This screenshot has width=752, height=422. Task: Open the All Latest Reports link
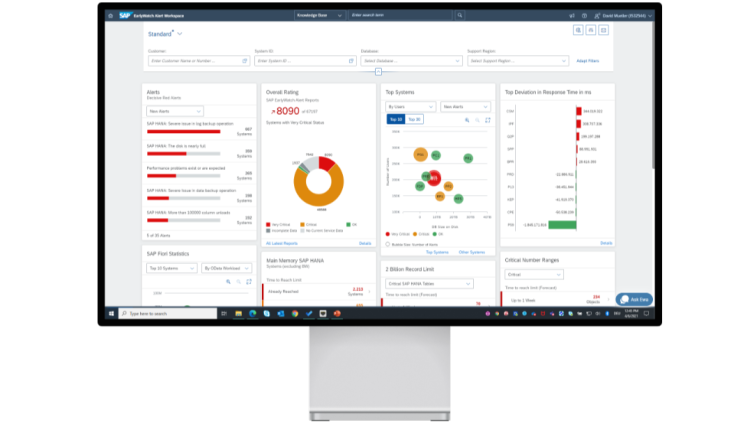(x=282, y=242)
